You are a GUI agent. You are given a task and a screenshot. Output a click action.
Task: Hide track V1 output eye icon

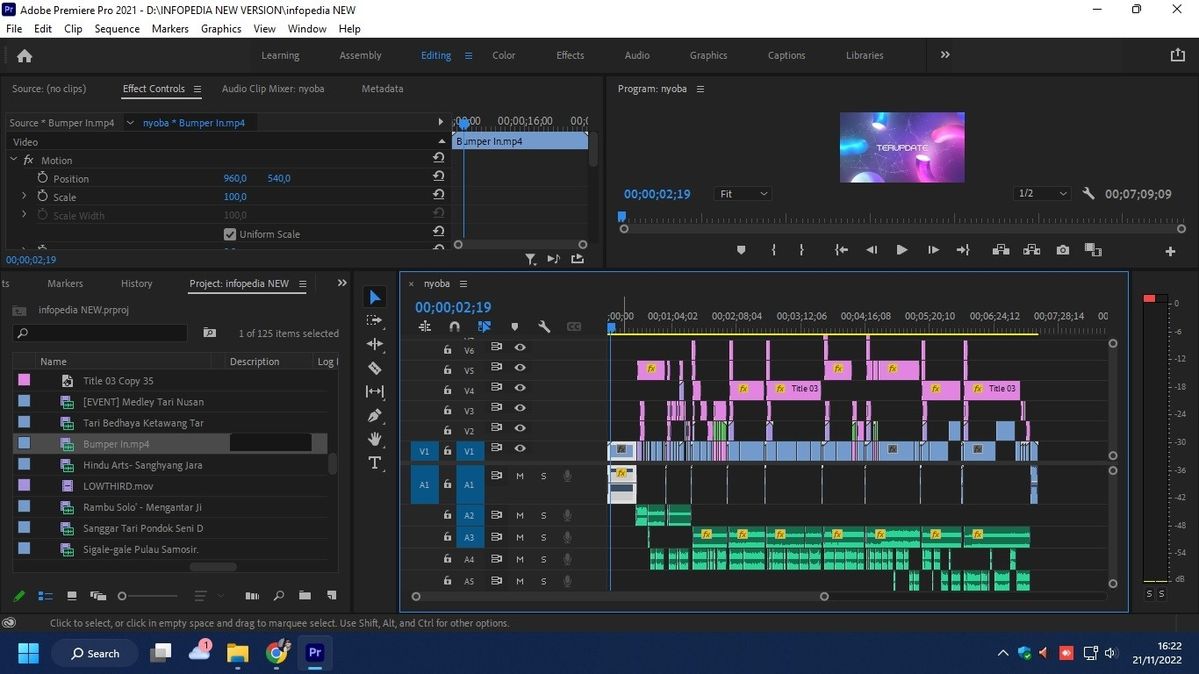[520, 448]
